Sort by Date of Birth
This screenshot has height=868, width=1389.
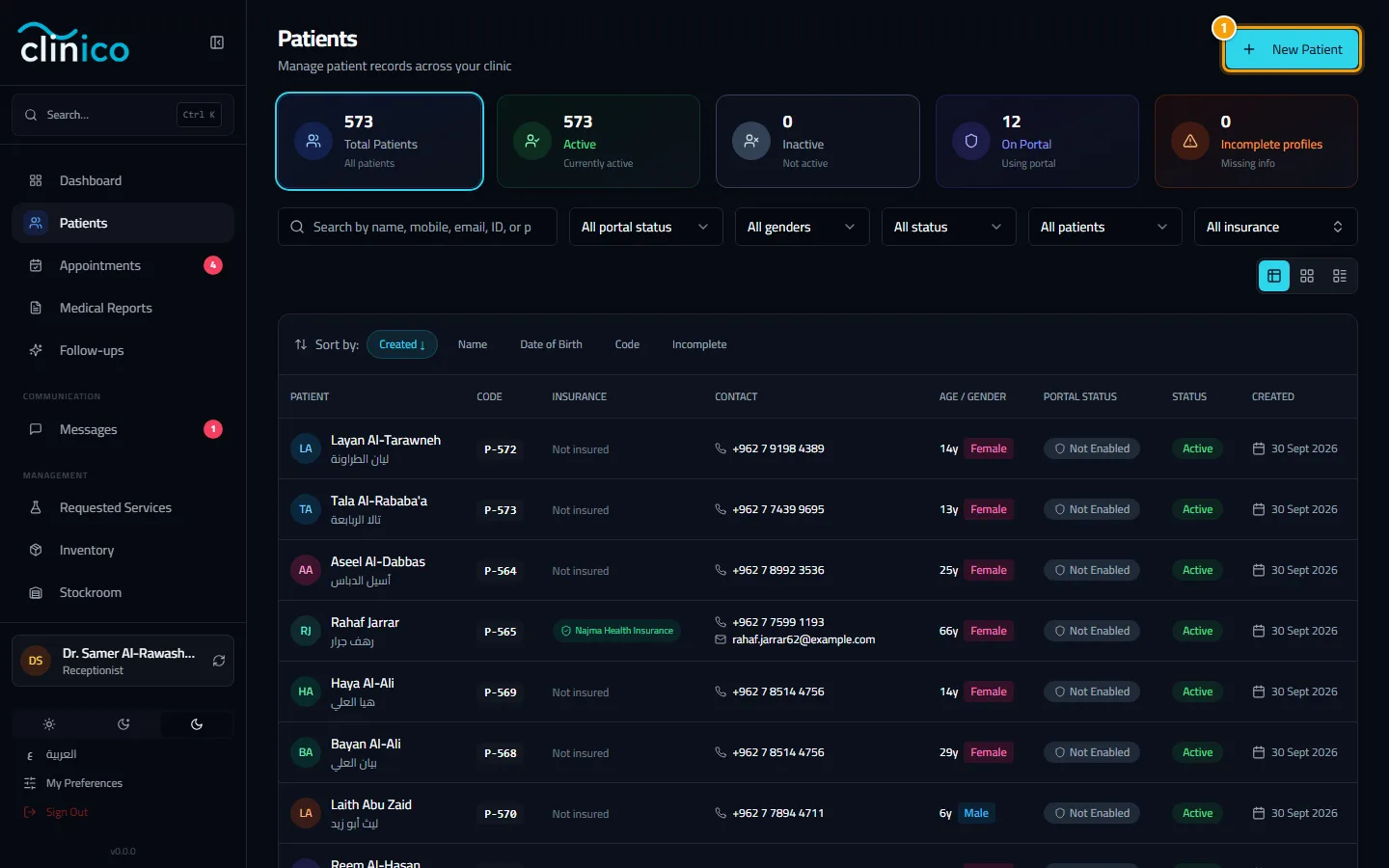pos(551,344)
